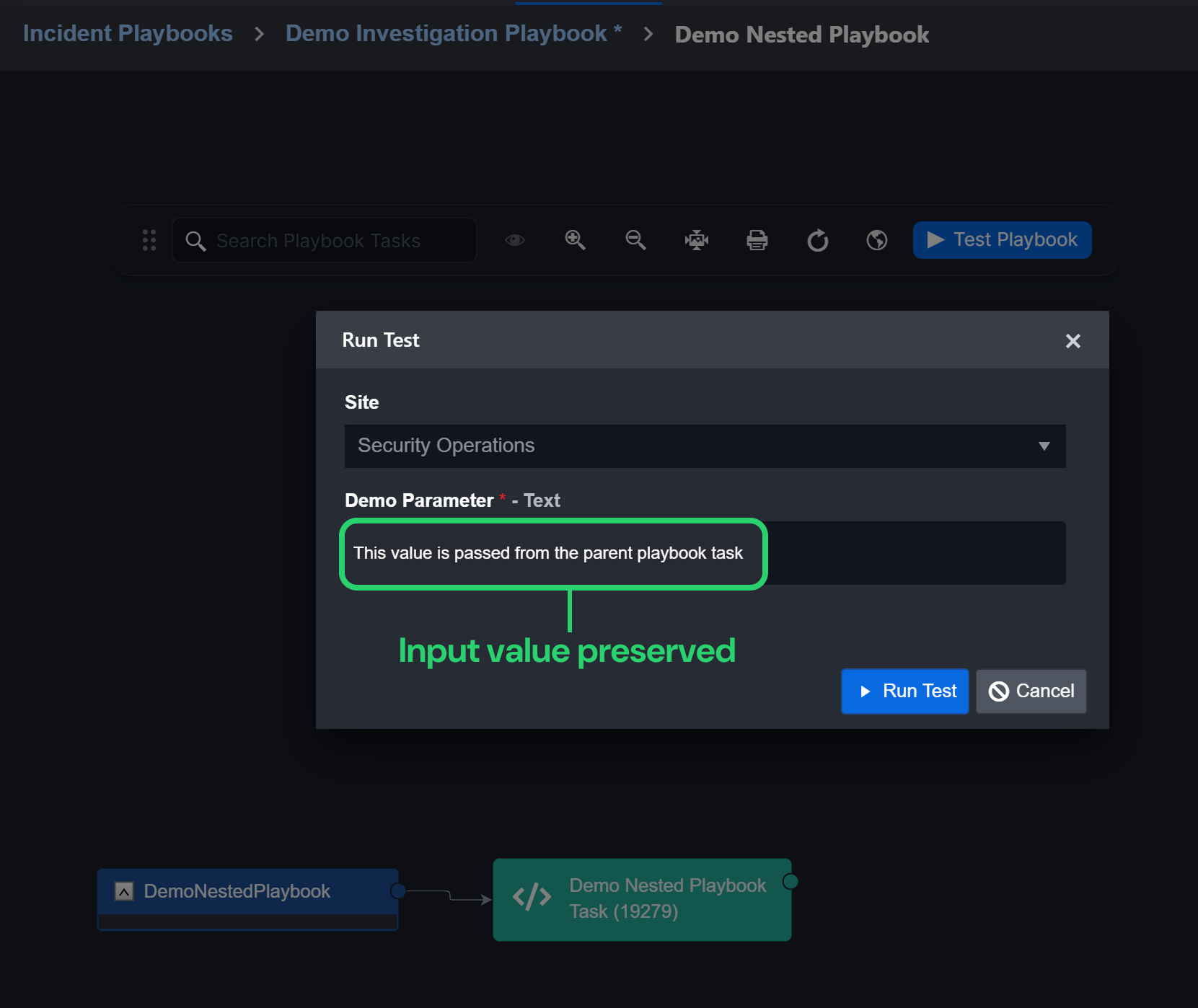Collapse the DemoNestedPlaybook node caret
1198x1008 pixels.
124,892
